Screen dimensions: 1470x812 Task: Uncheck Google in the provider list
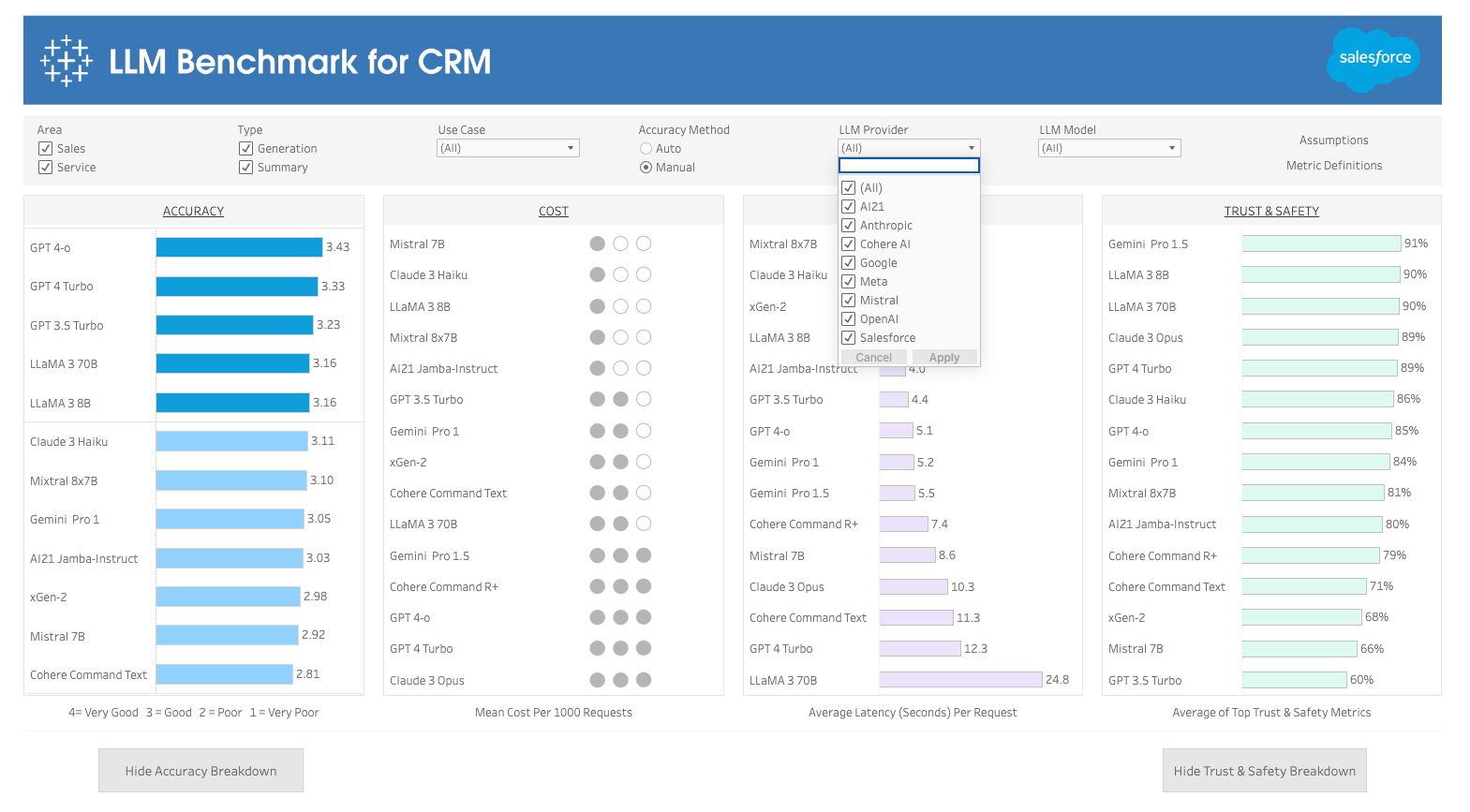coord(848,262)
